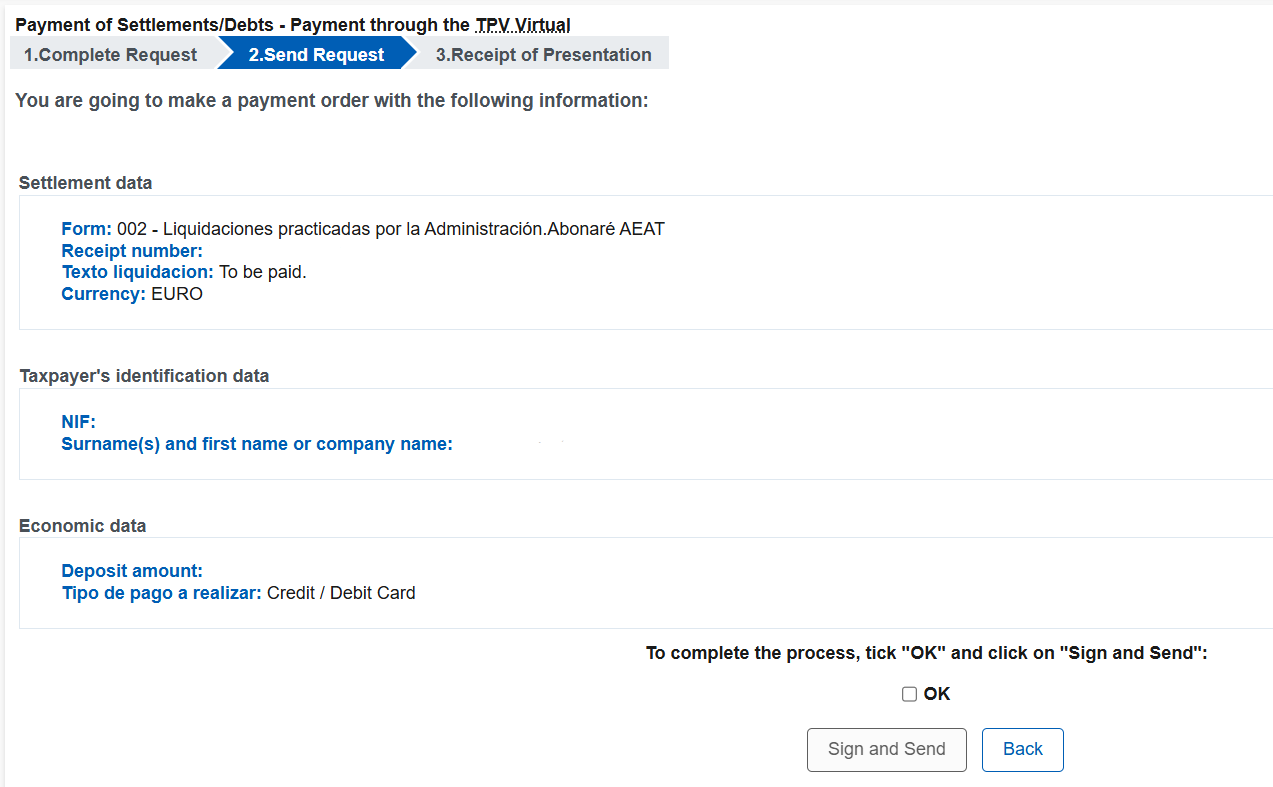Tick the OK checkbox

pyautogui.click(x=909, y=693)
